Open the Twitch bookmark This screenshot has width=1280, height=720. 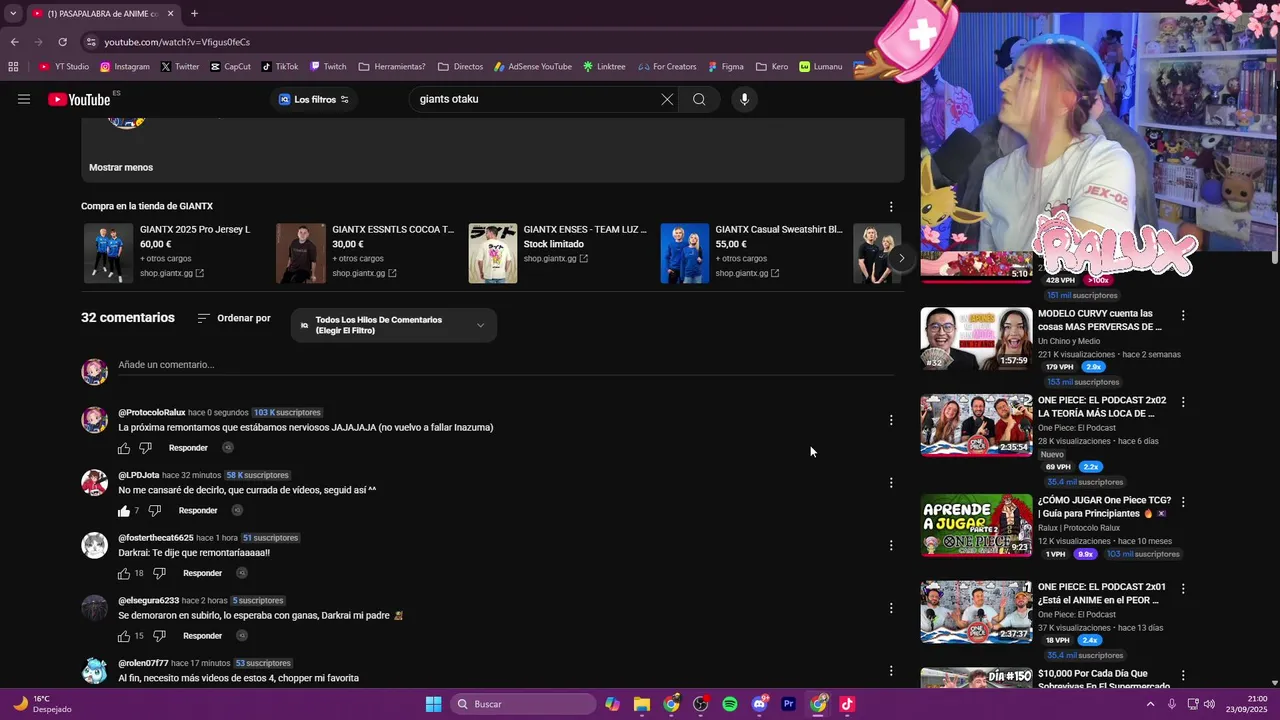(x=328, y=67)
